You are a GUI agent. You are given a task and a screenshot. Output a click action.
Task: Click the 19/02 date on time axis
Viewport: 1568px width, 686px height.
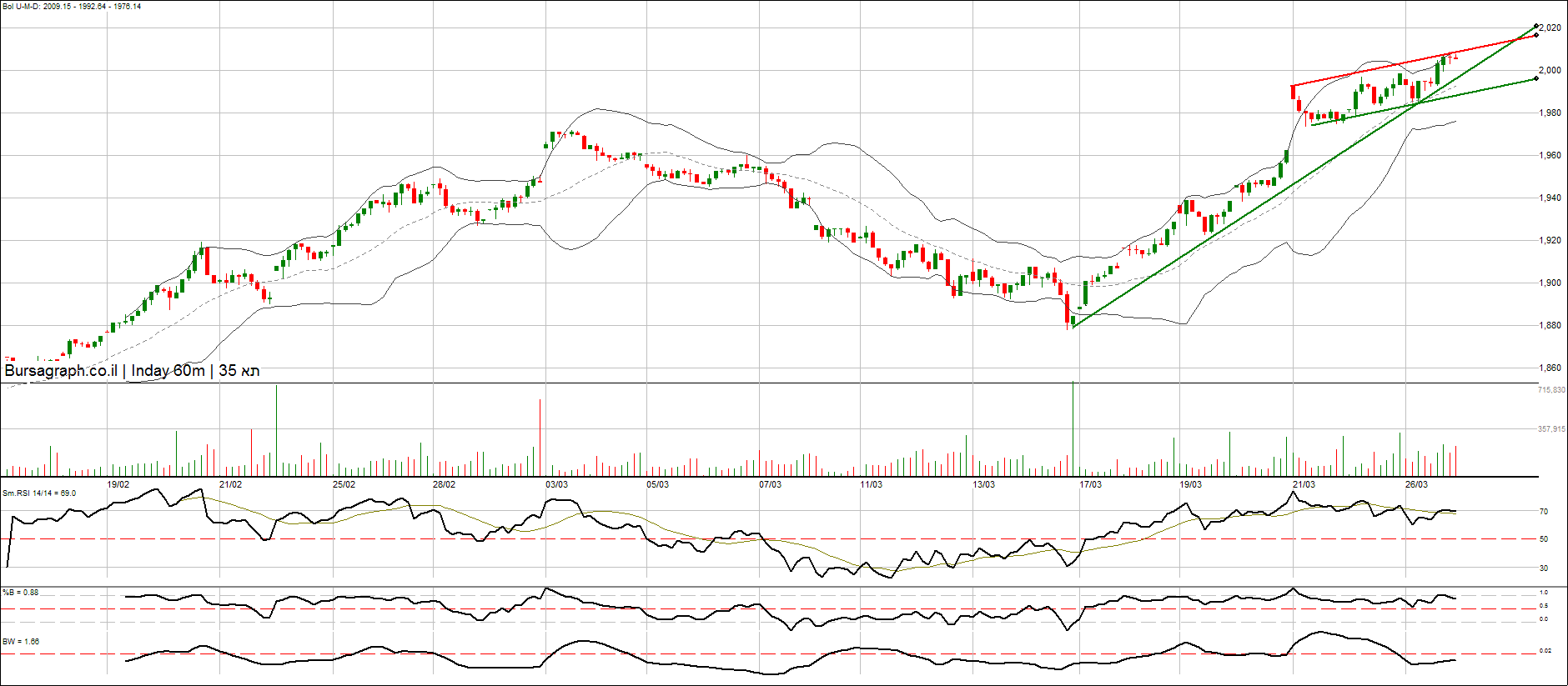click(118, 484)
